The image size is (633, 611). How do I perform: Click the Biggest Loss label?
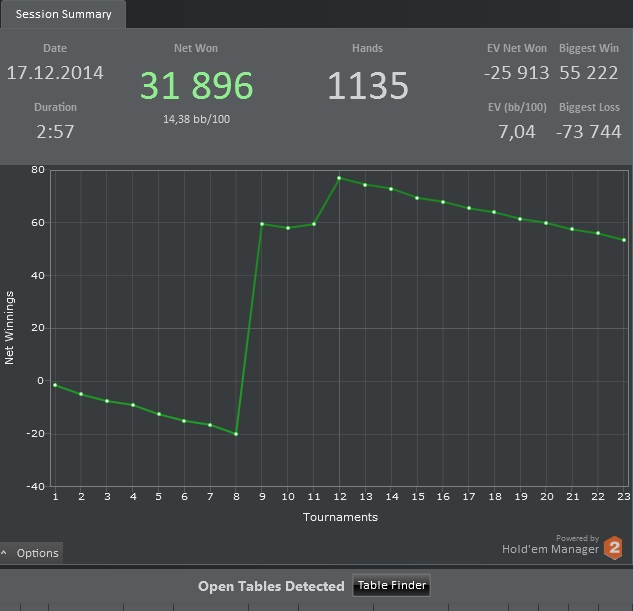[x=589, y=107]
